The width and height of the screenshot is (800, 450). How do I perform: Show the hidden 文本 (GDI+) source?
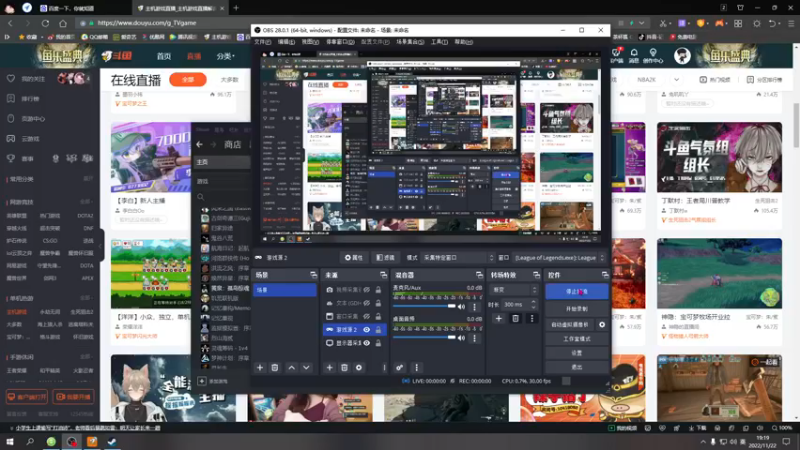366,303
